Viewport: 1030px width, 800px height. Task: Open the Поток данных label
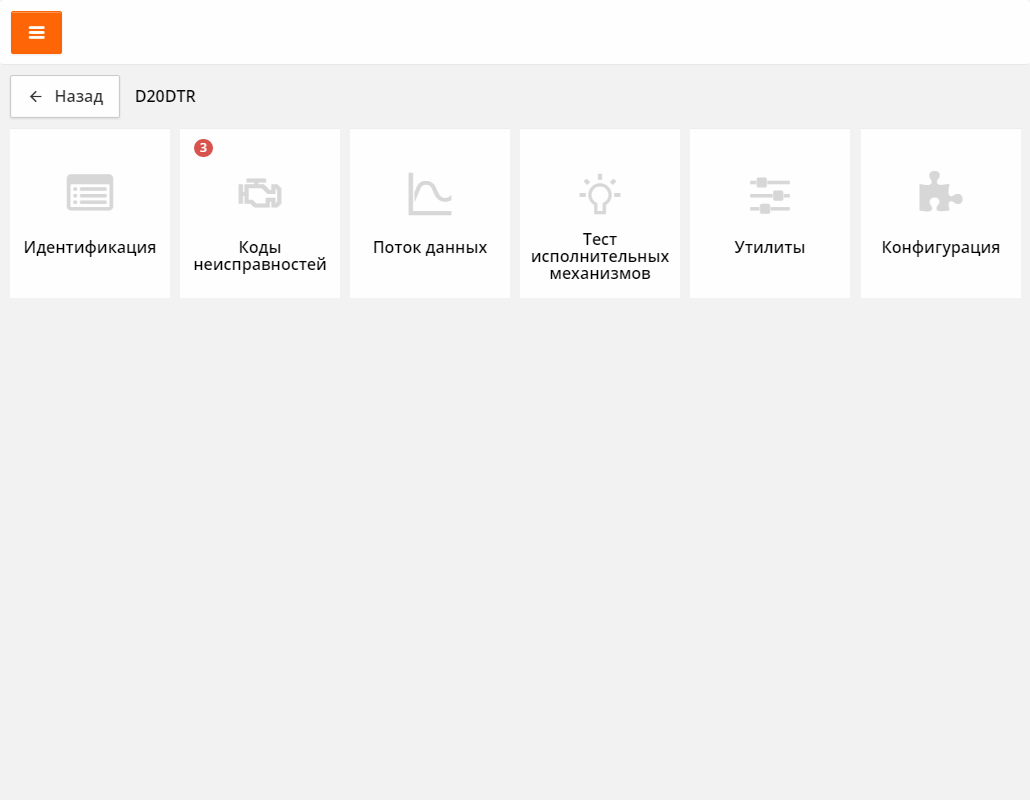pyautogui.click(x=430, y=248)
